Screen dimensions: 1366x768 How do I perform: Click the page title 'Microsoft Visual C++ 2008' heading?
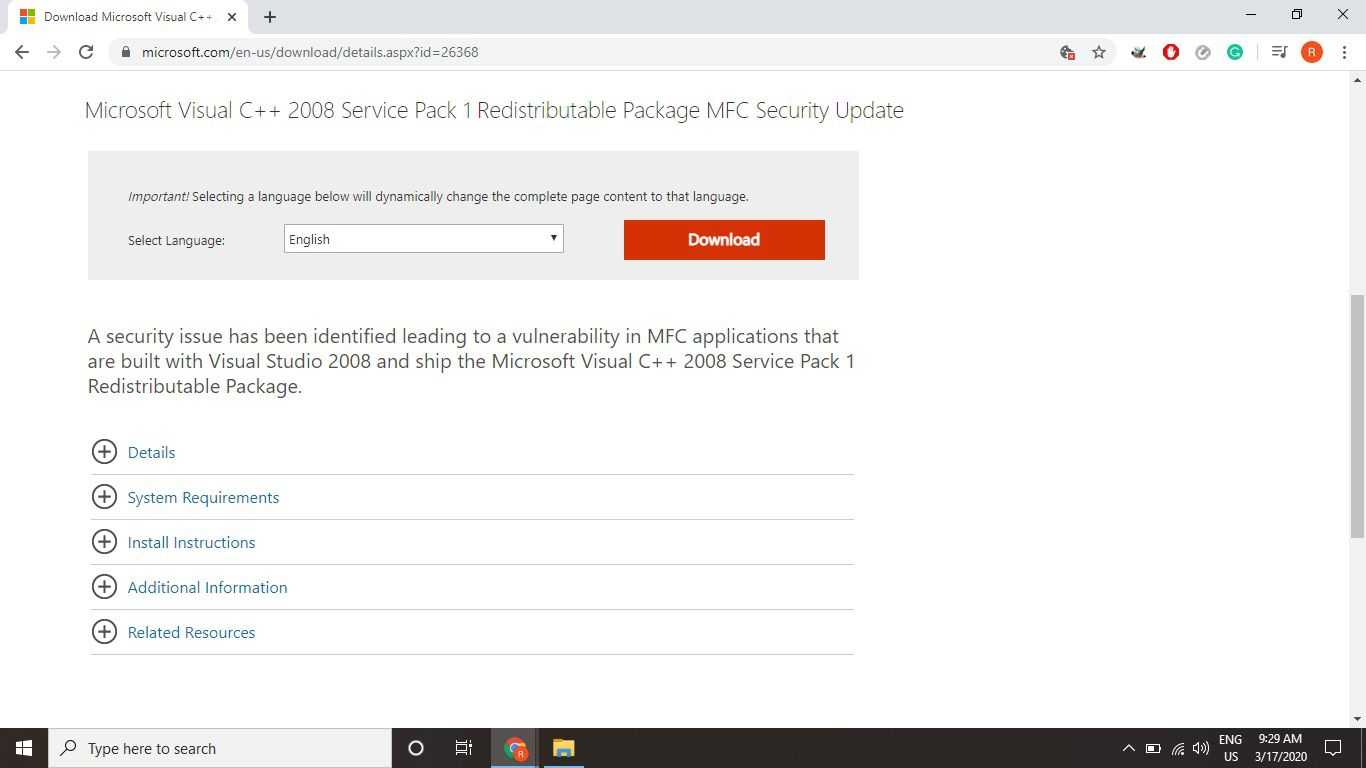point(494,110)
